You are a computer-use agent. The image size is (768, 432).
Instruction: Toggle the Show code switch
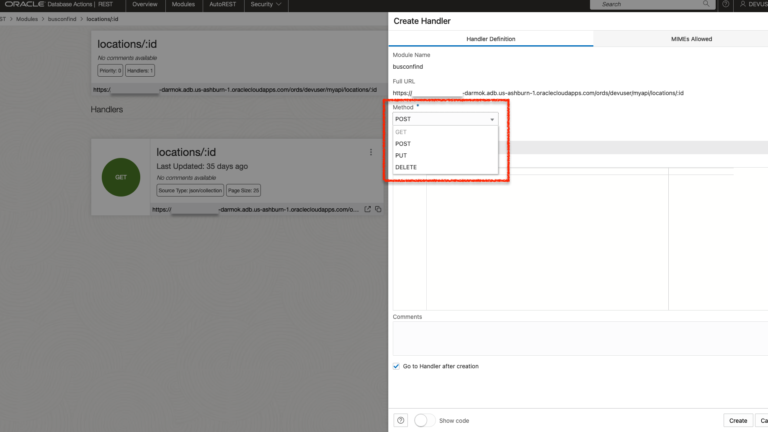coord(424,420)
